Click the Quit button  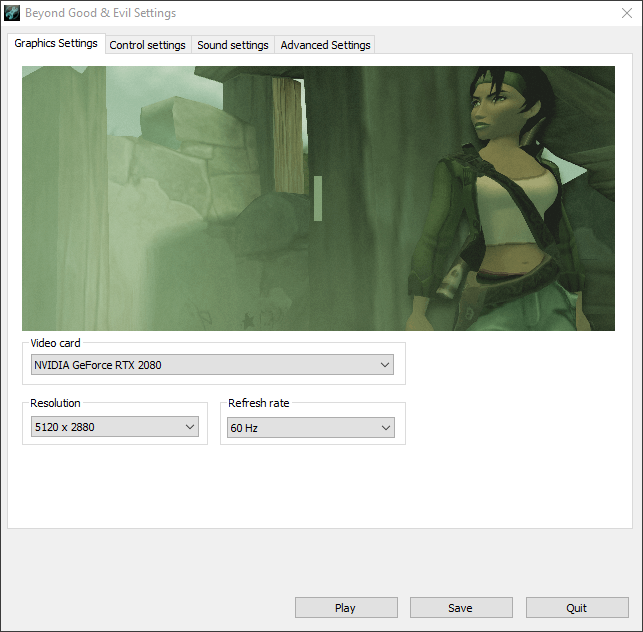(x=577, y=608)
